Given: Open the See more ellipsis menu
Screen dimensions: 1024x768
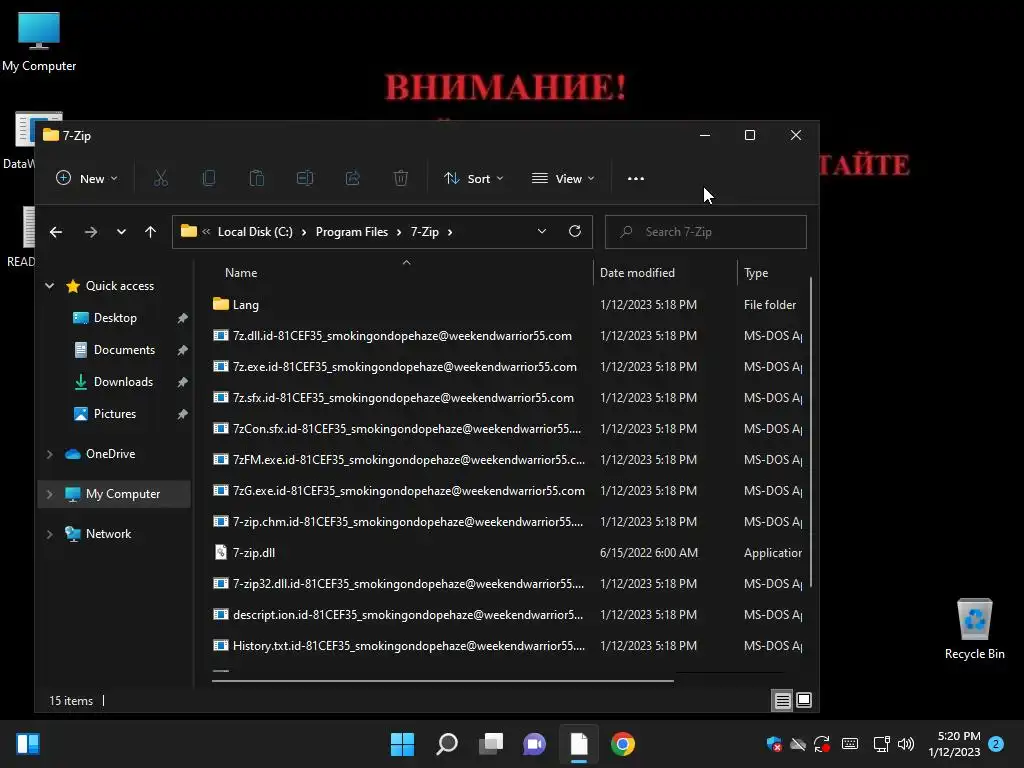Looking at the screenshot, I should 635,178.
